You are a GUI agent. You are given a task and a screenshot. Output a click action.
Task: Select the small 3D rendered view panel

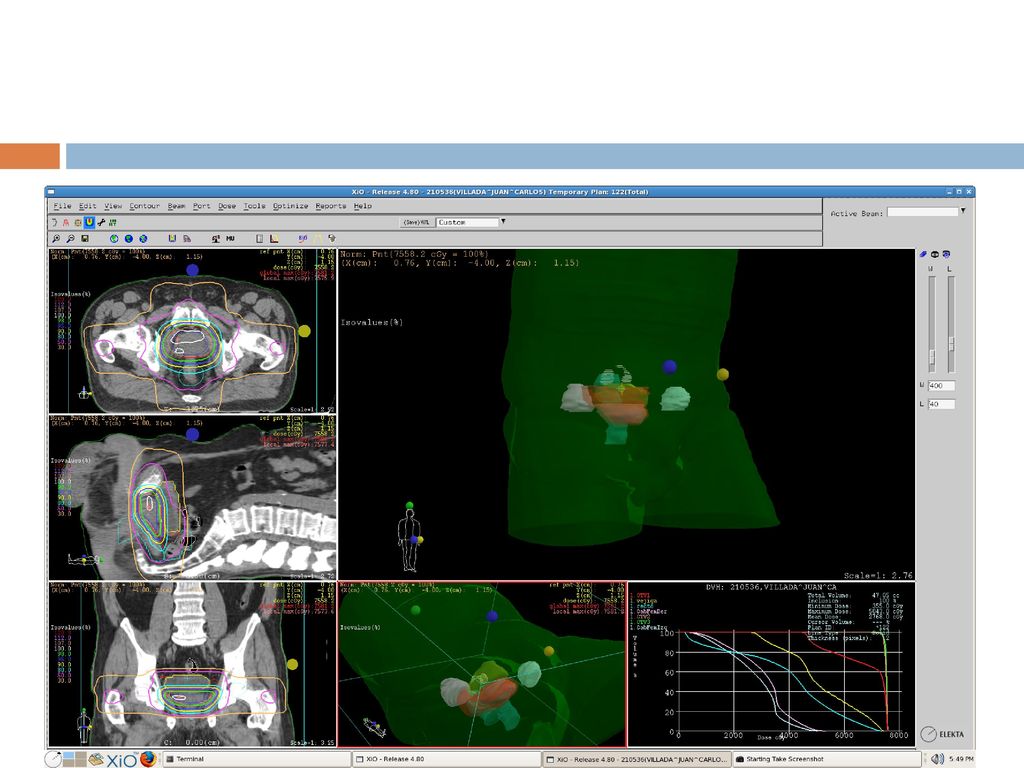click(x=482, y=664)
